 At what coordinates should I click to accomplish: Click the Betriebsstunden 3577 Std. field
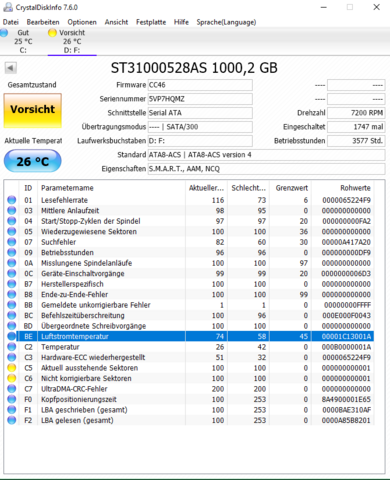[356, 141]
